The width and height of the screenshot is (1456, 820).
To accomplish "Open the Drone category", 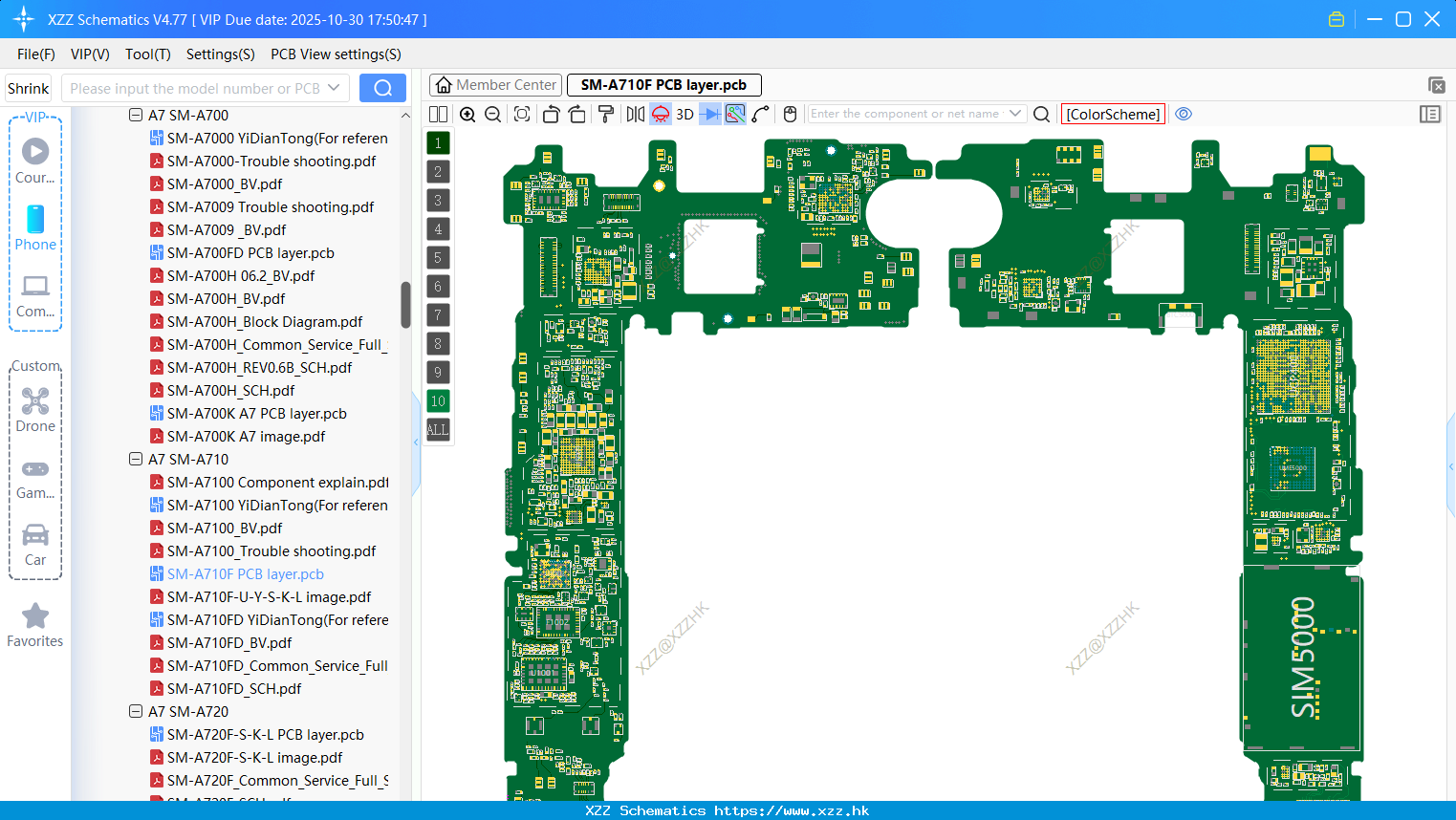I will (x=35, y=410).
